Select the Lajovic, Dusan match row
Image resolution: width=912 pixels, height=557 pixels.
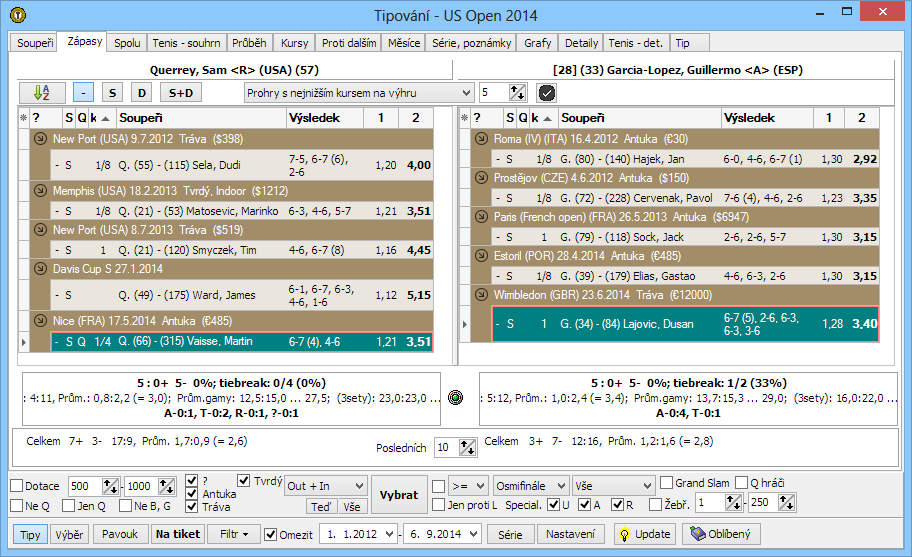[x=685, y=324]
